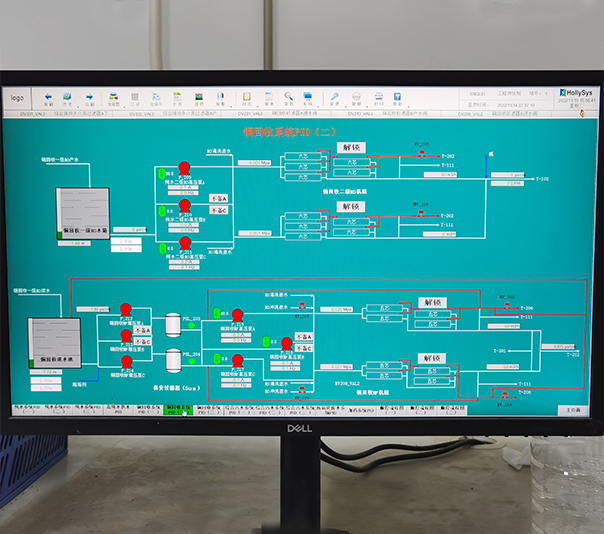
Task: Select the red P-212 booster pump icon
Action: 126,310
